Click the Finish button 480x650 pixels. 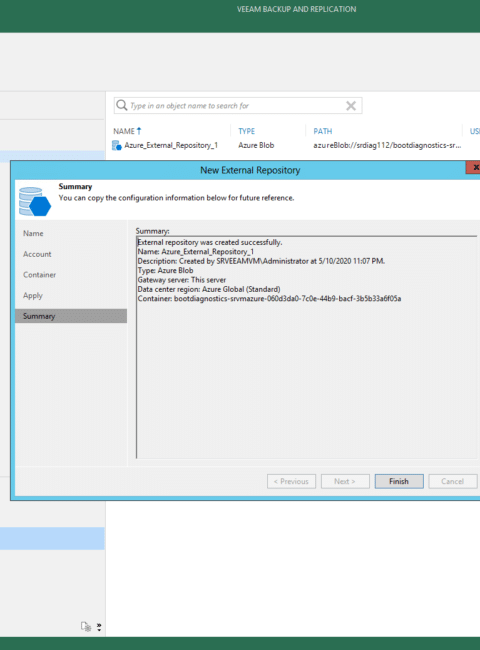[399, 481]
